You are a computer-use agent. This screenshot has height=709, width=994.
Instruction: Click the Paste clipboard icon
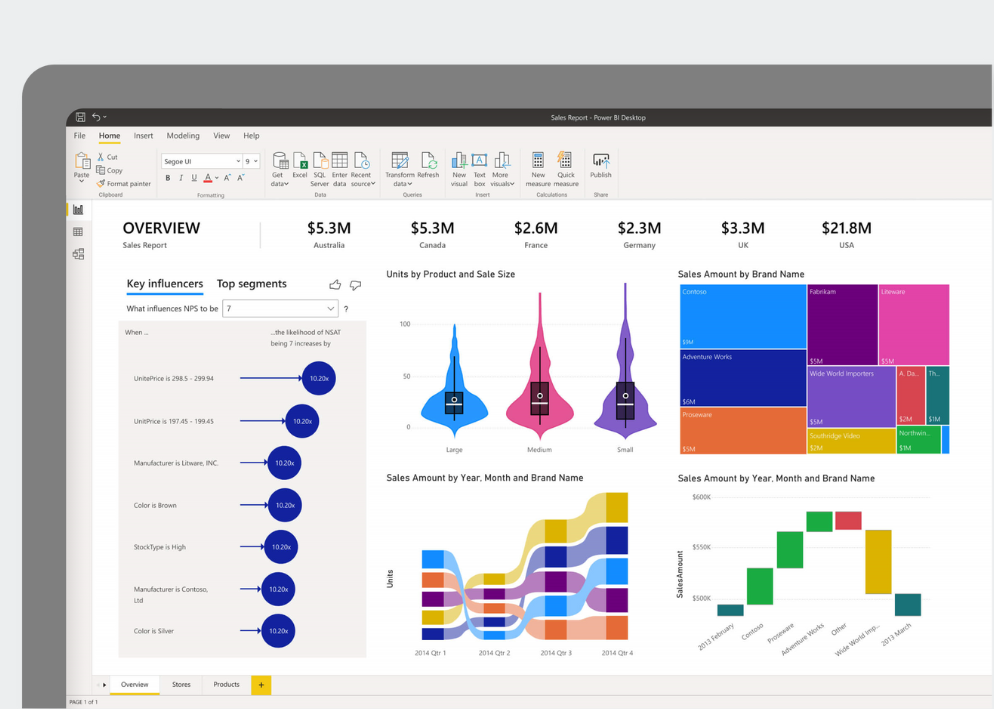pos(82,161)
